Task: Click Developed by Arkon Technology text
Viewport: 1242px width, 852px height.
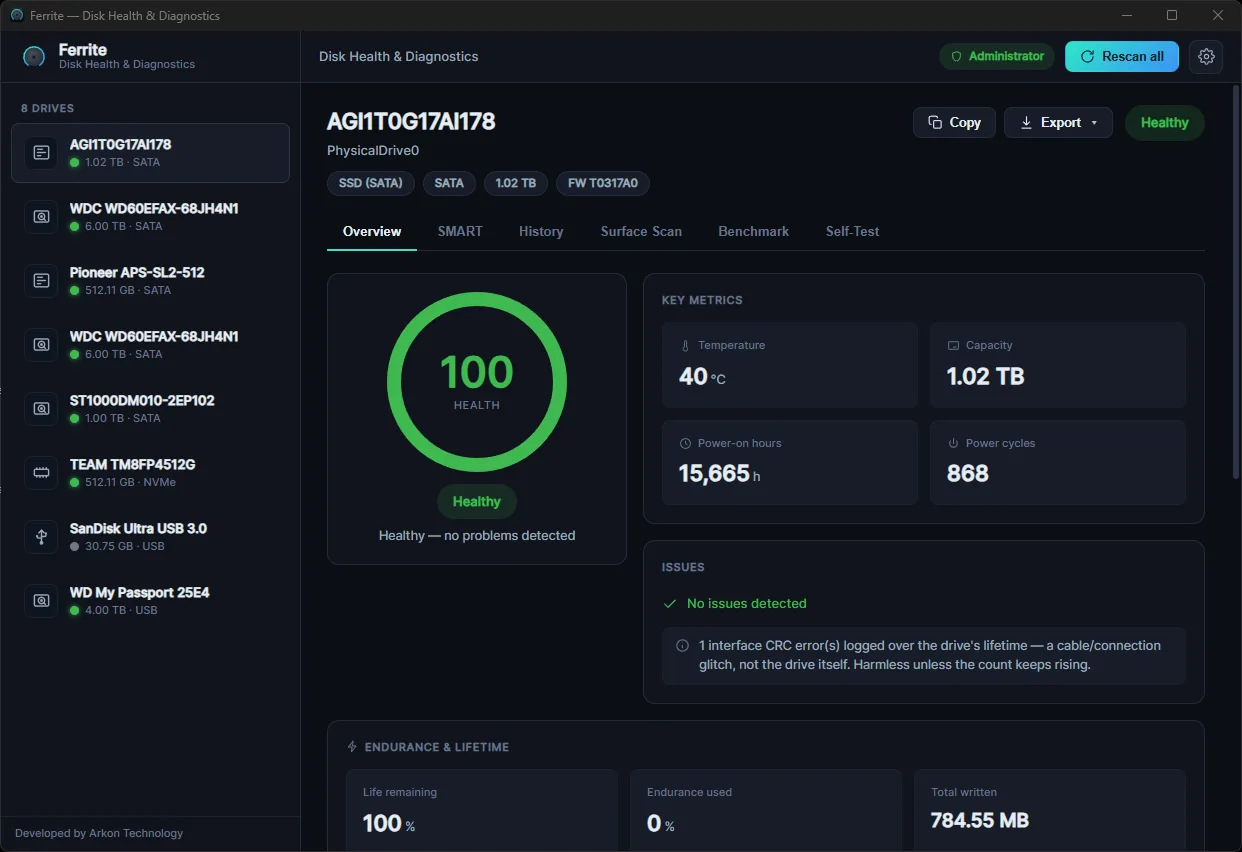Action: [99, 833]
